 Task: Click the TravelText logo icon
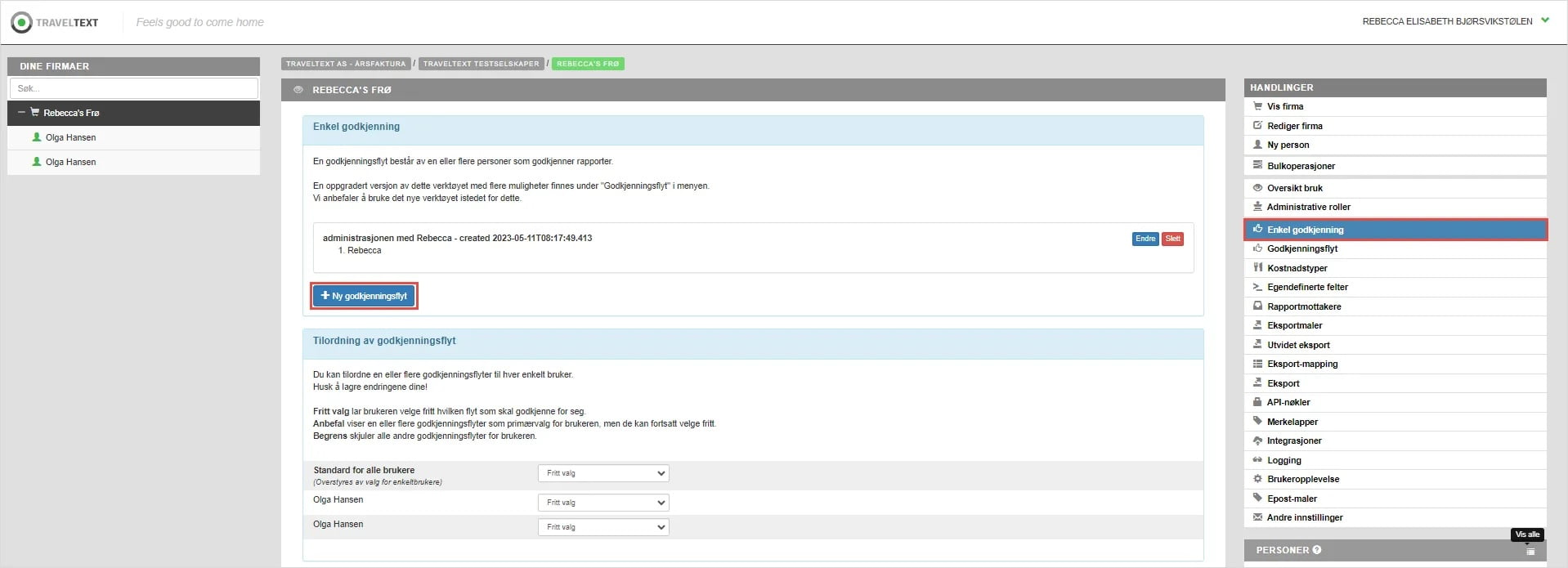[x=21, y=22]
